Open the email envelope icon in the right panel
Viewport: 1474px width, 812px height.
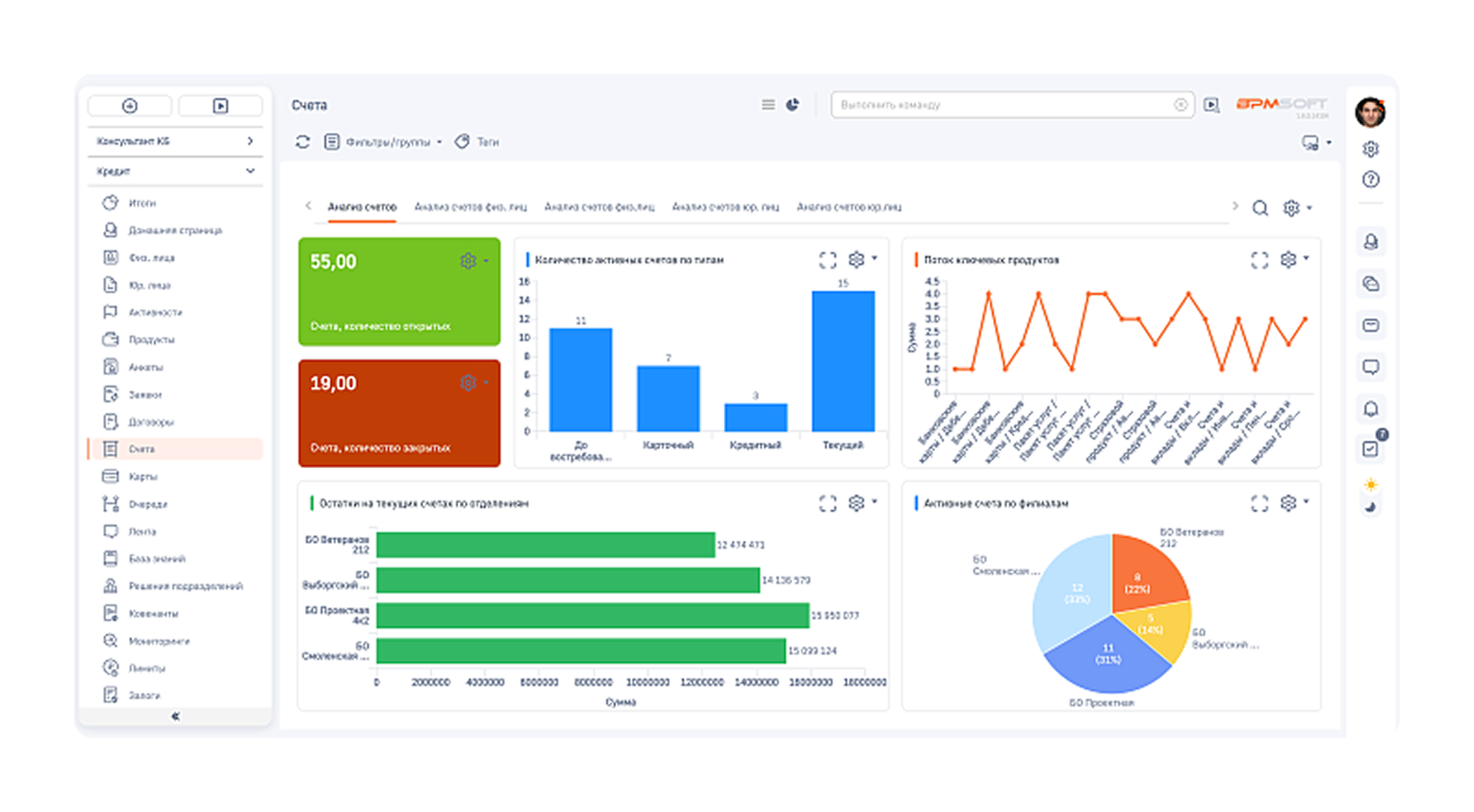coord(1371,325)
